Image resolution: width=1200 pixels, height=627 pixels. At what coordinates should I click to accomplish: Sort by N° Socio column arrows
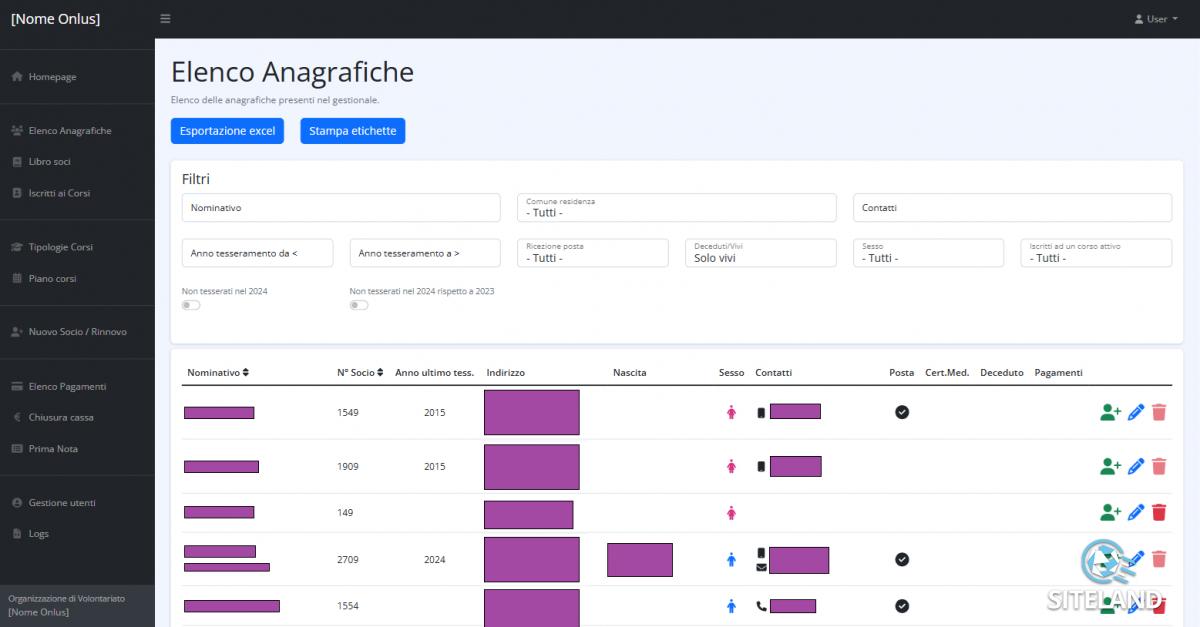pyautogui.click(x=380, y=373)
